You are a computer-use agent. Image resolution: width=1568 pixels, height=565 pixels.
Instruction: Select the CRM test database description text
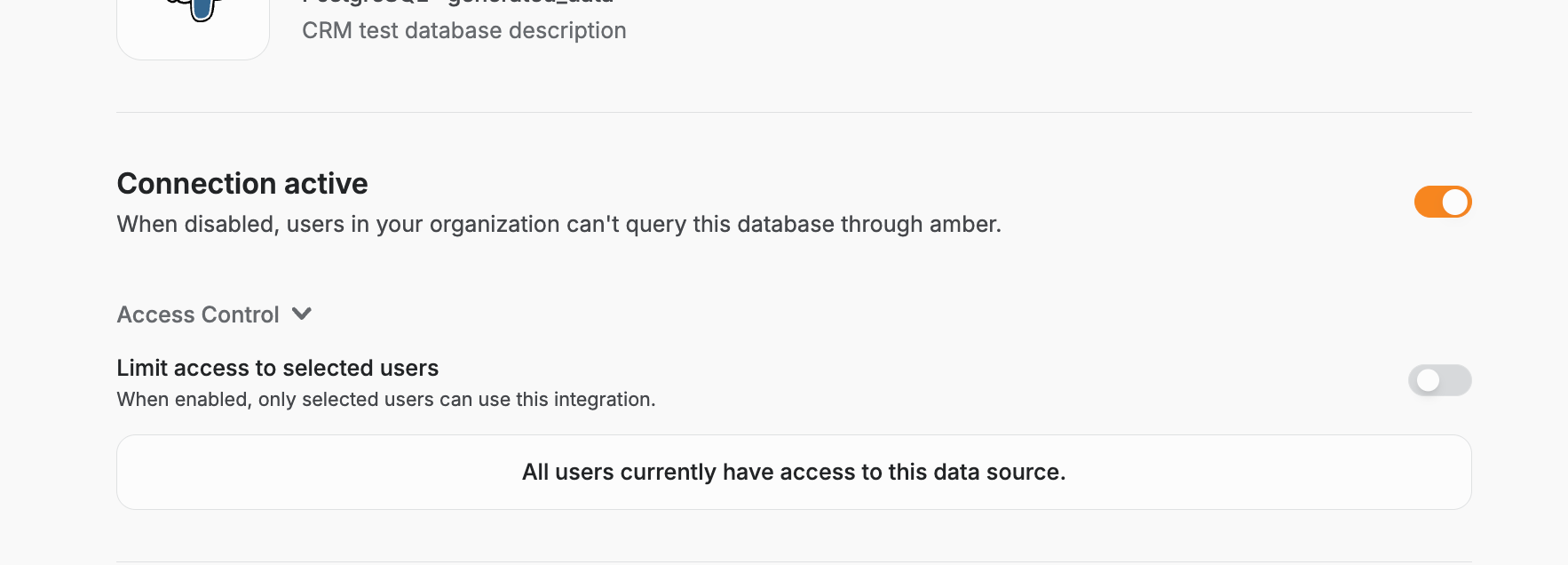464,31
